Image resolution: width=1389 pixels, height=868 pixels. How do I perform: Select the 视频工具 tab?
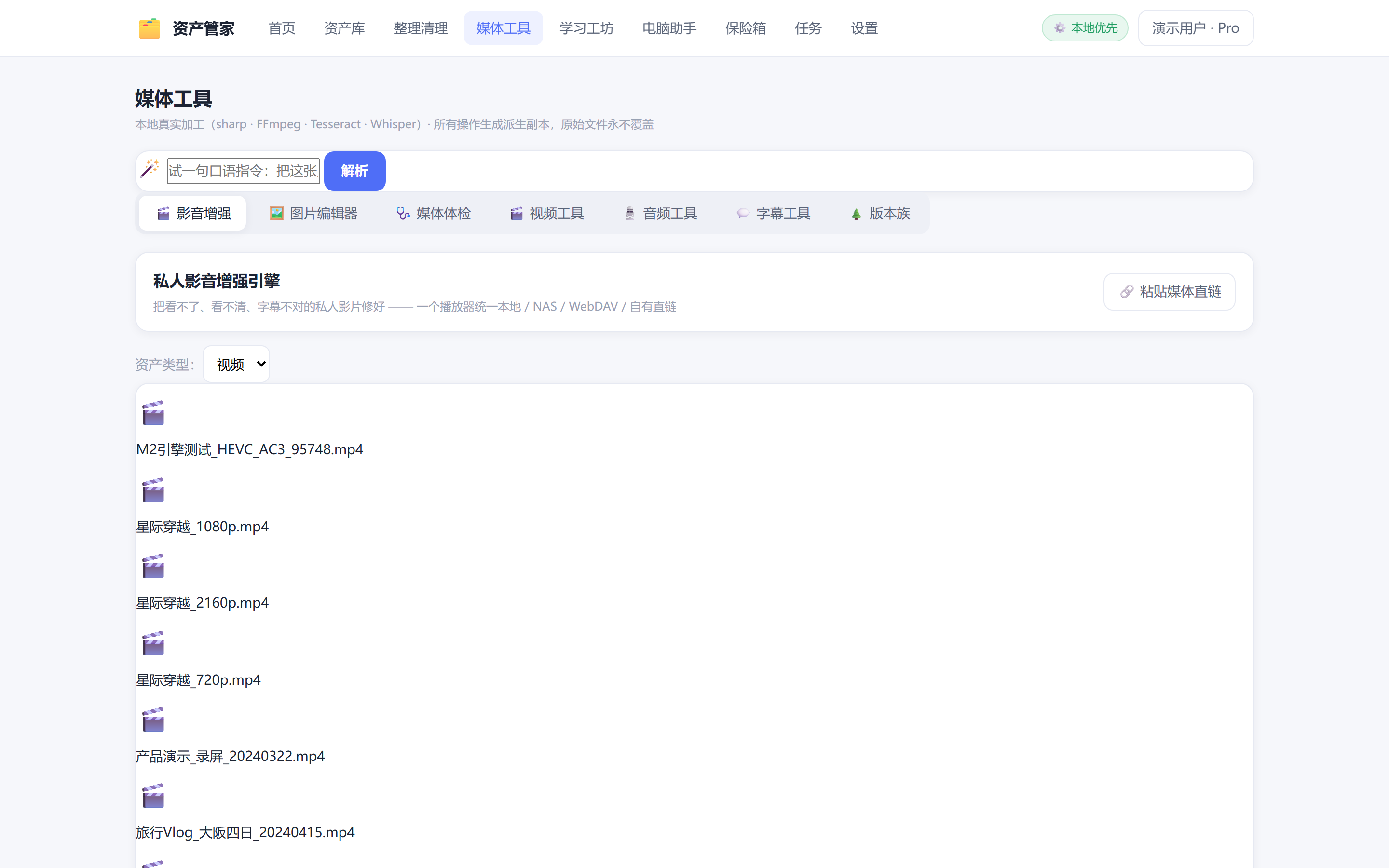click(x=547, y=214)
